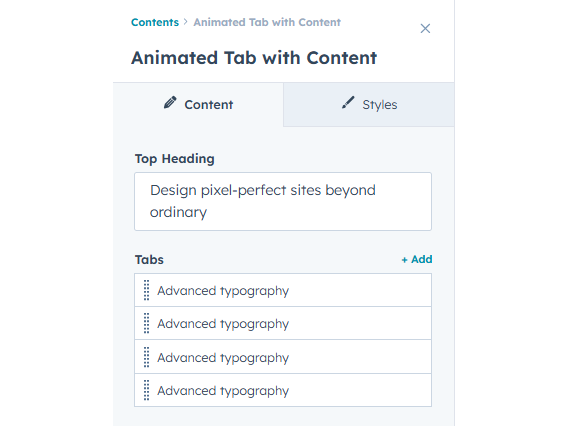
Task: Go back to Contents breadcrumb link
Action: 155,22
